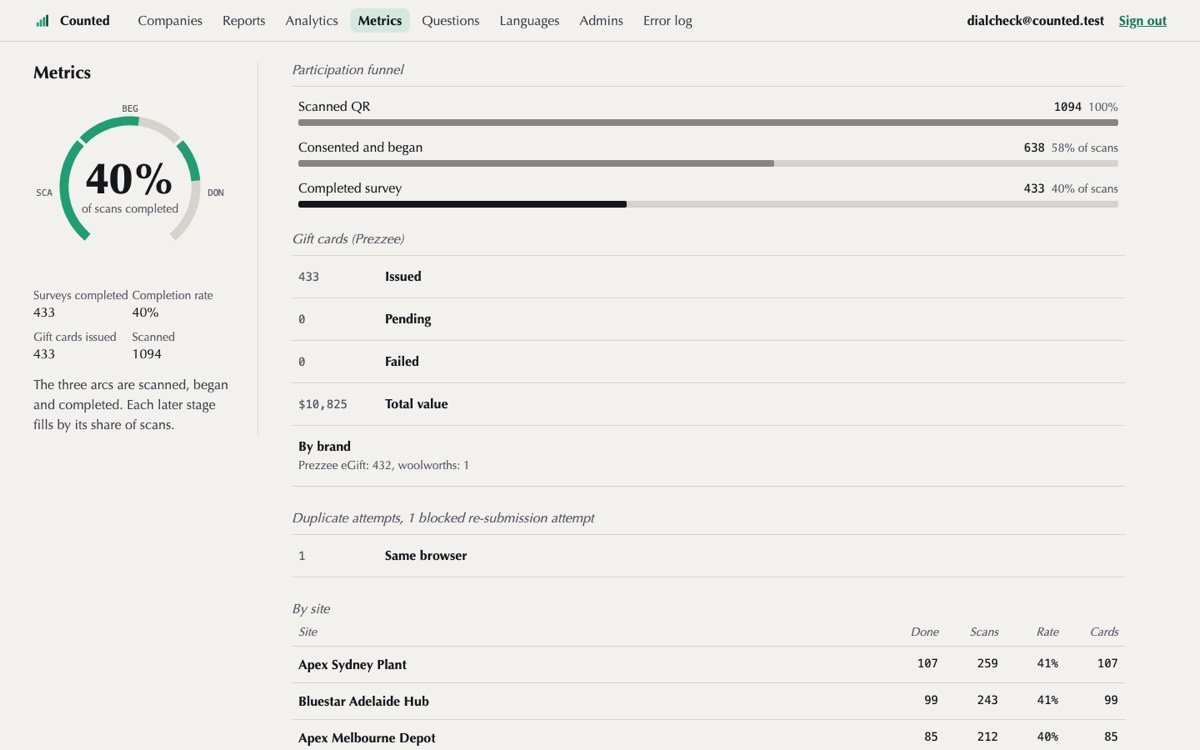Viewport: 1200px width, 750px height.
Task: Click the Rate column header
Action: (1047, 632)
